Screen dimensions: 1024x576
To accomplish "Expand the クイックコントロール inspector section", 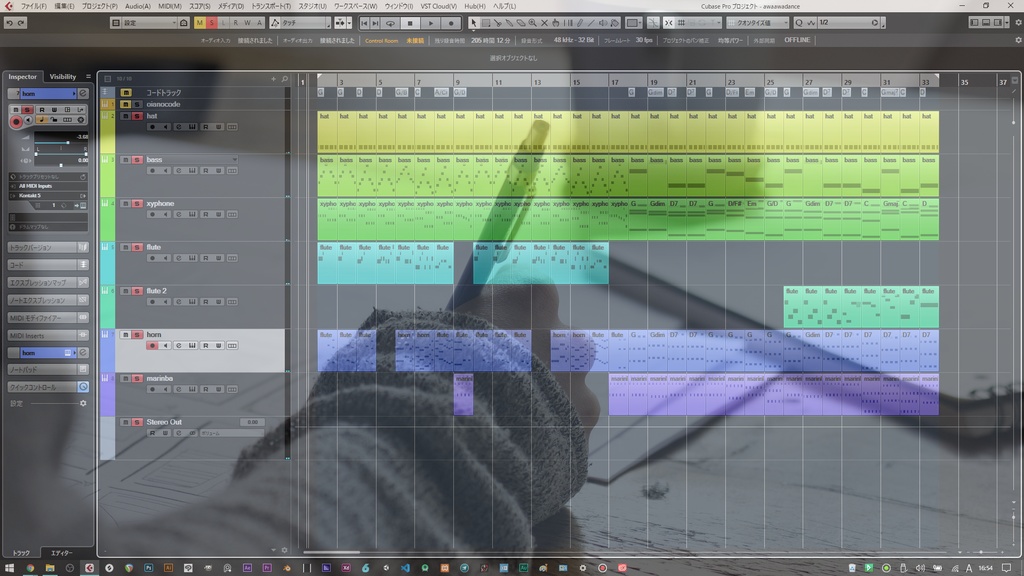I will 47,387.
